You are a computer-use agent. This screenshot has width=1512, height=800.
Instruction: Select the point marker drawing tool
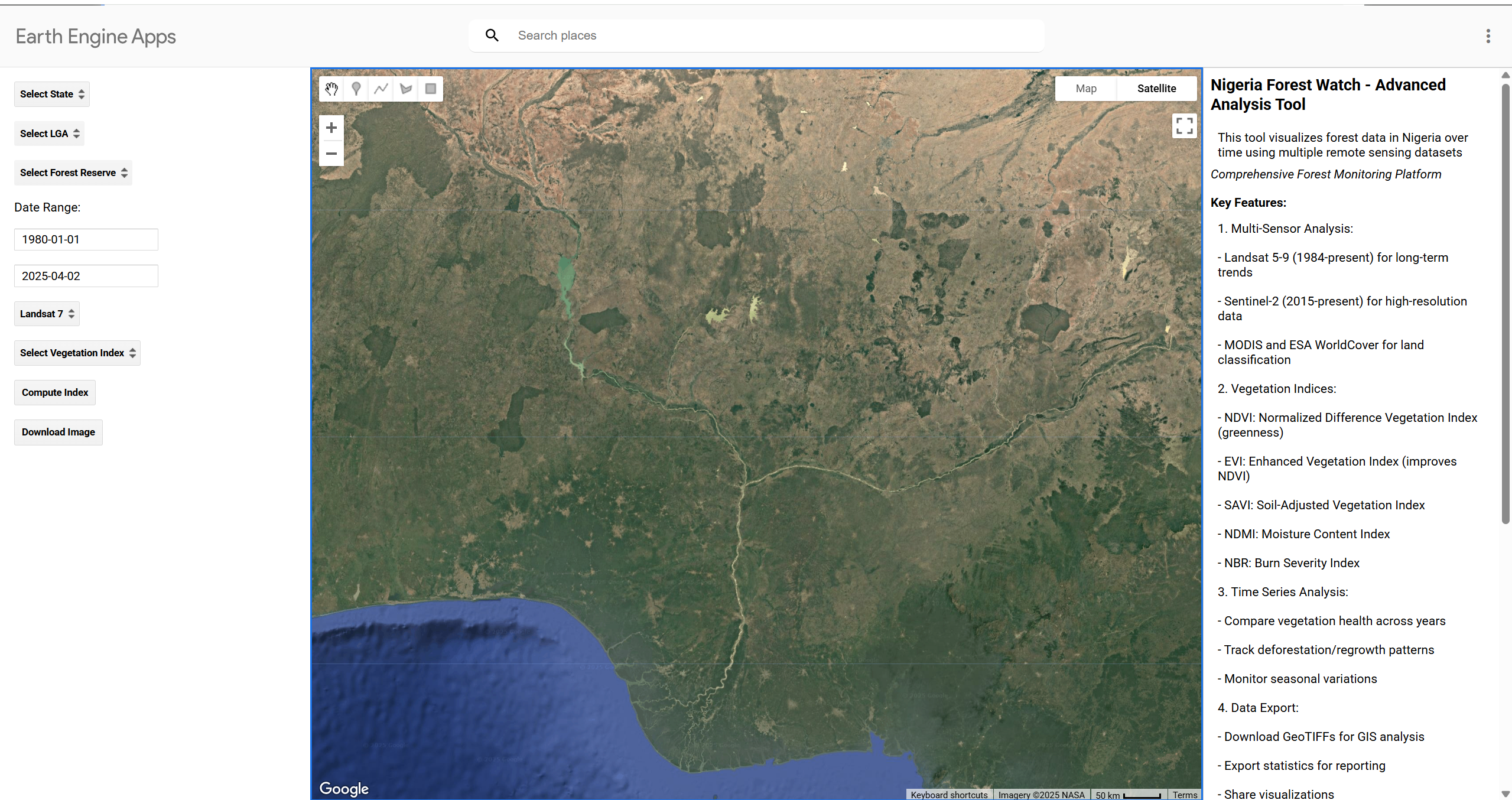(356, 89)
